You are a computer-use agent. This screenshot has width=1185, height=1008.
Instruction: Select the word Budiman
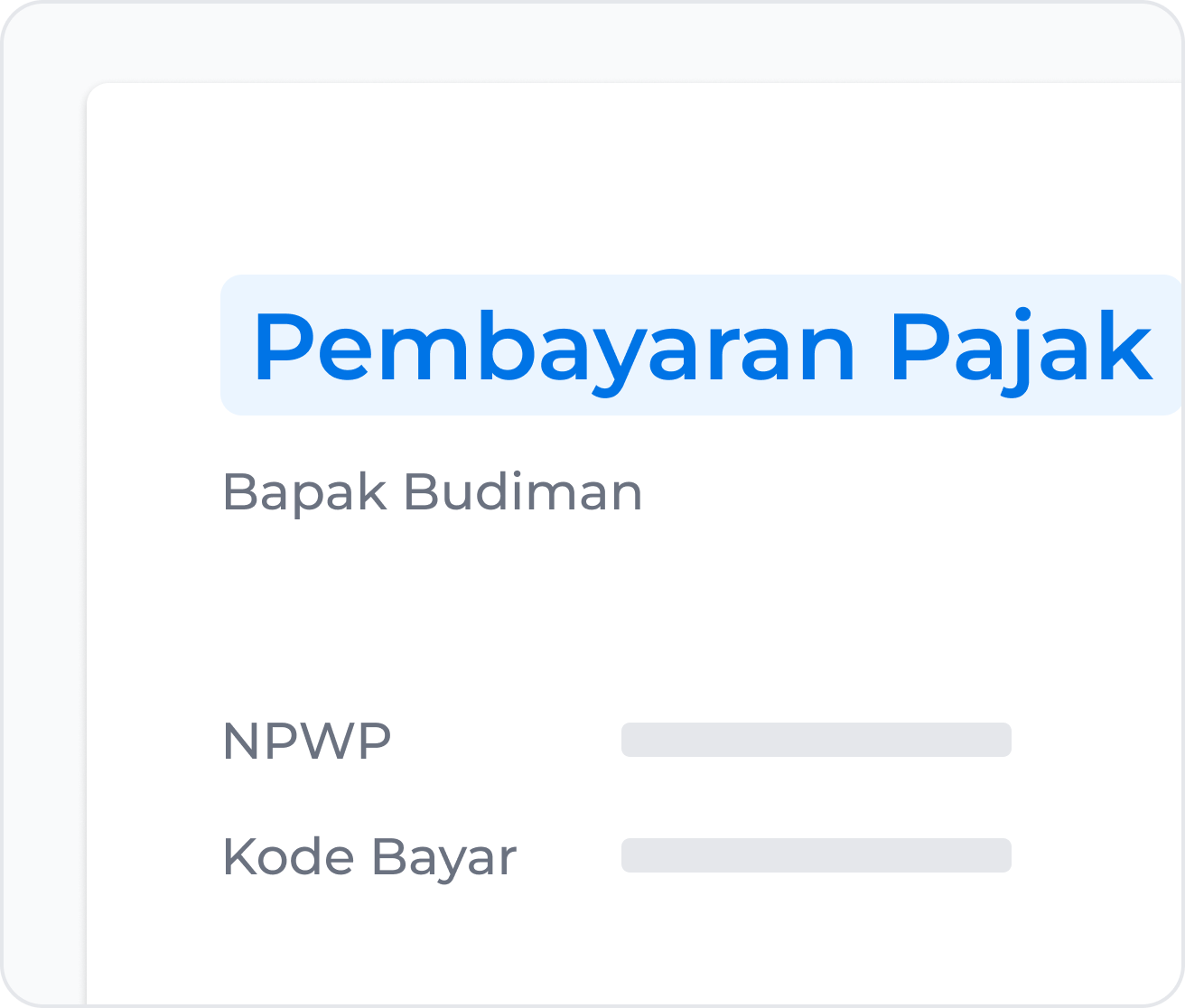point(523,493)
